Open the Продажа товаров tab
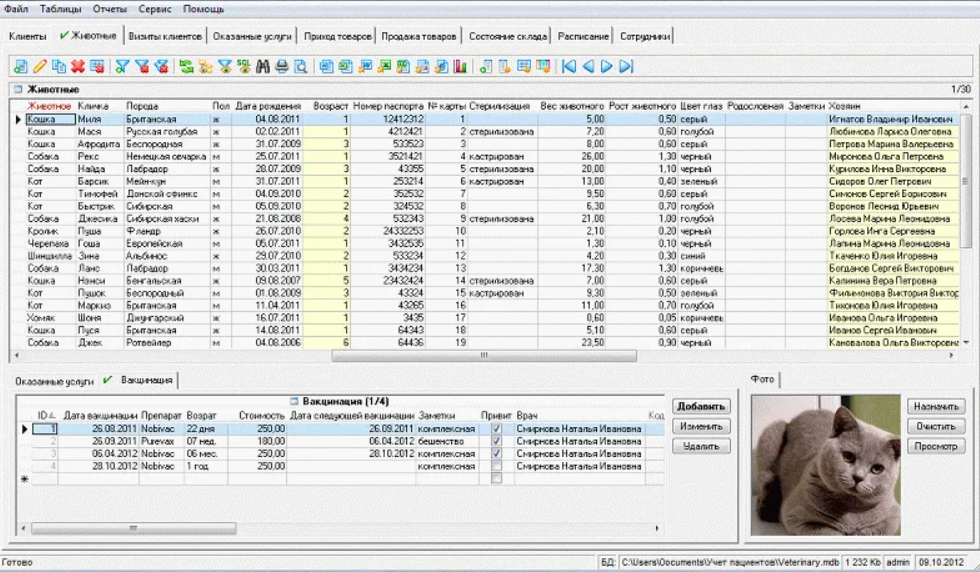 pyautogui.click(x=419, y=36)
